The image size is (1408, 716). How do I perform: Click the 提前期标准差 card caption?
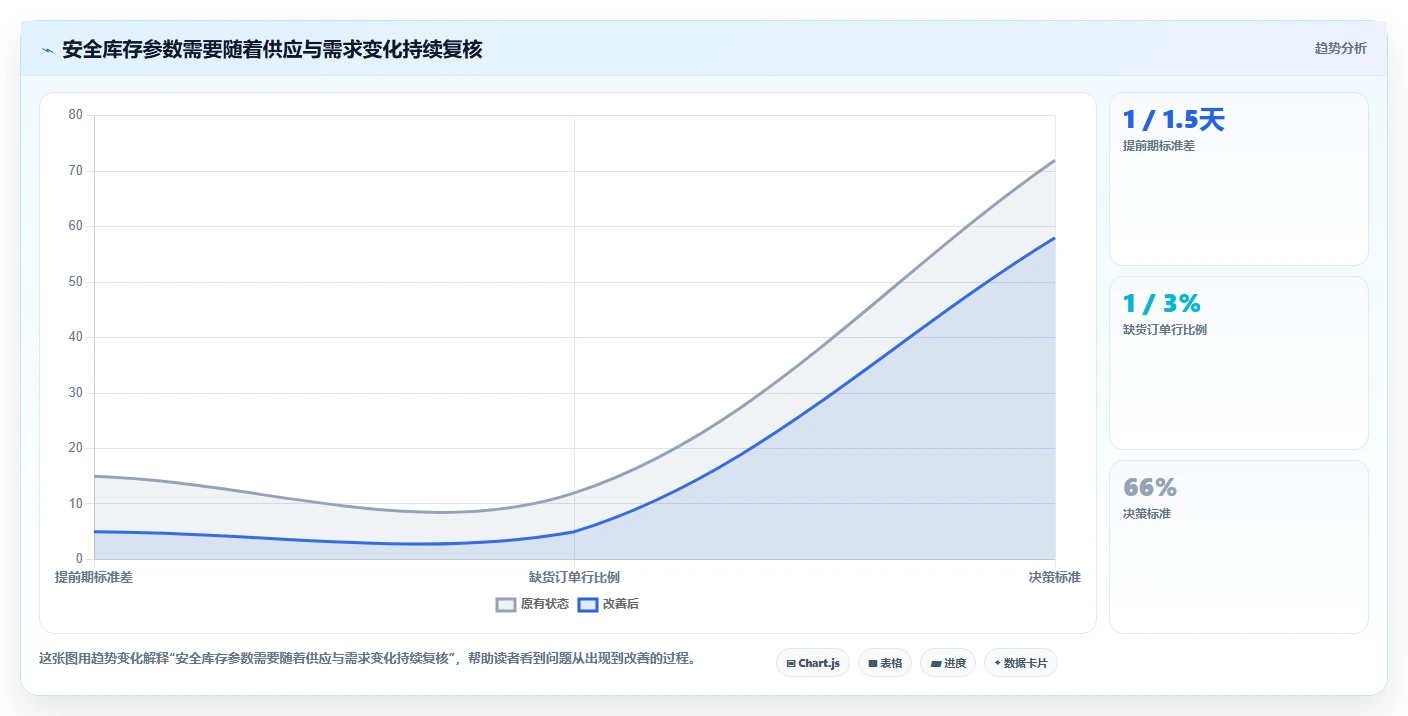pyautogui.click(x=1159, y=146)
